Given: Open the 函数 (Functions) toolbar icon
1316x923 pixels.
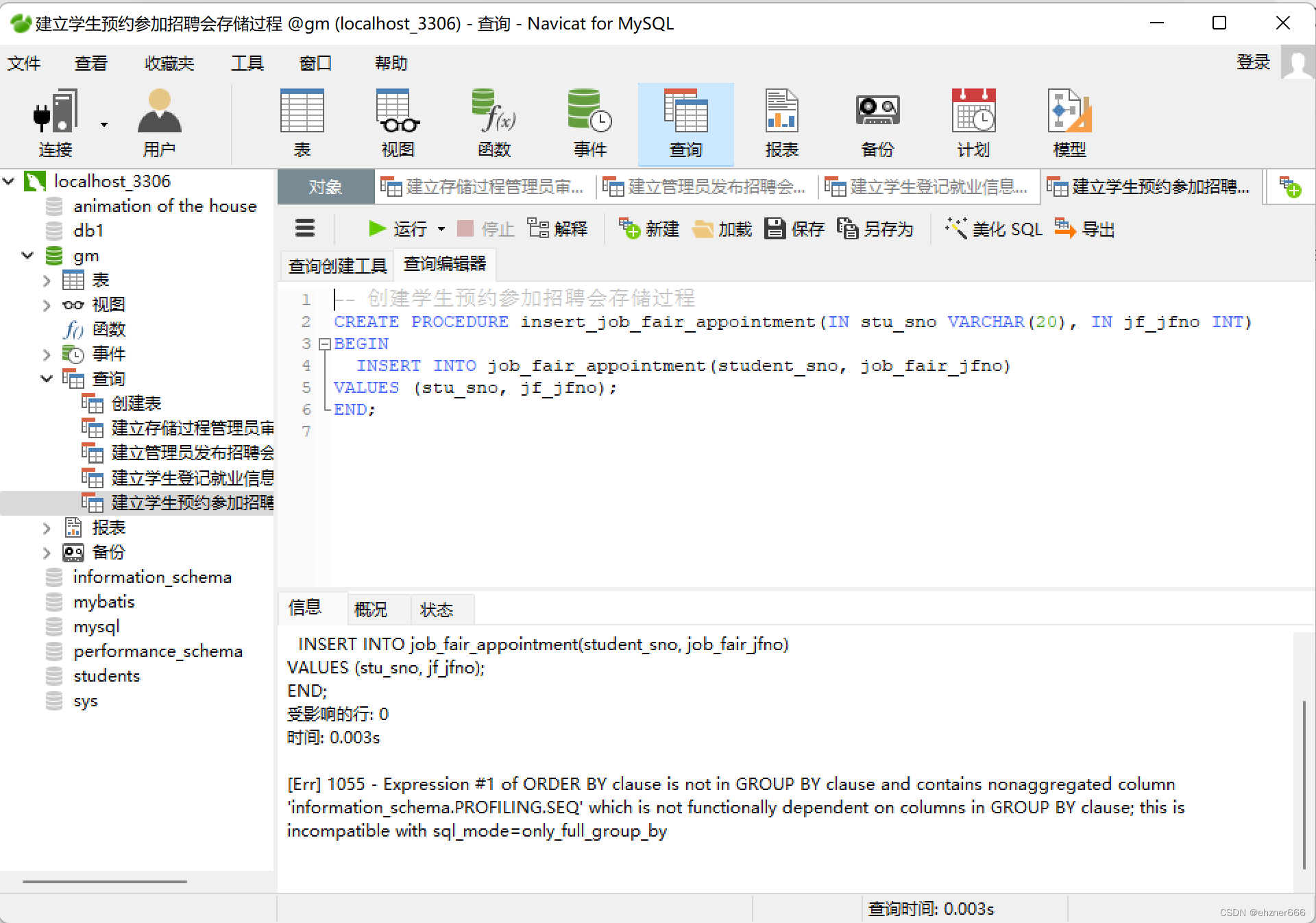Looking at the screenshot, I should point(493,123).
